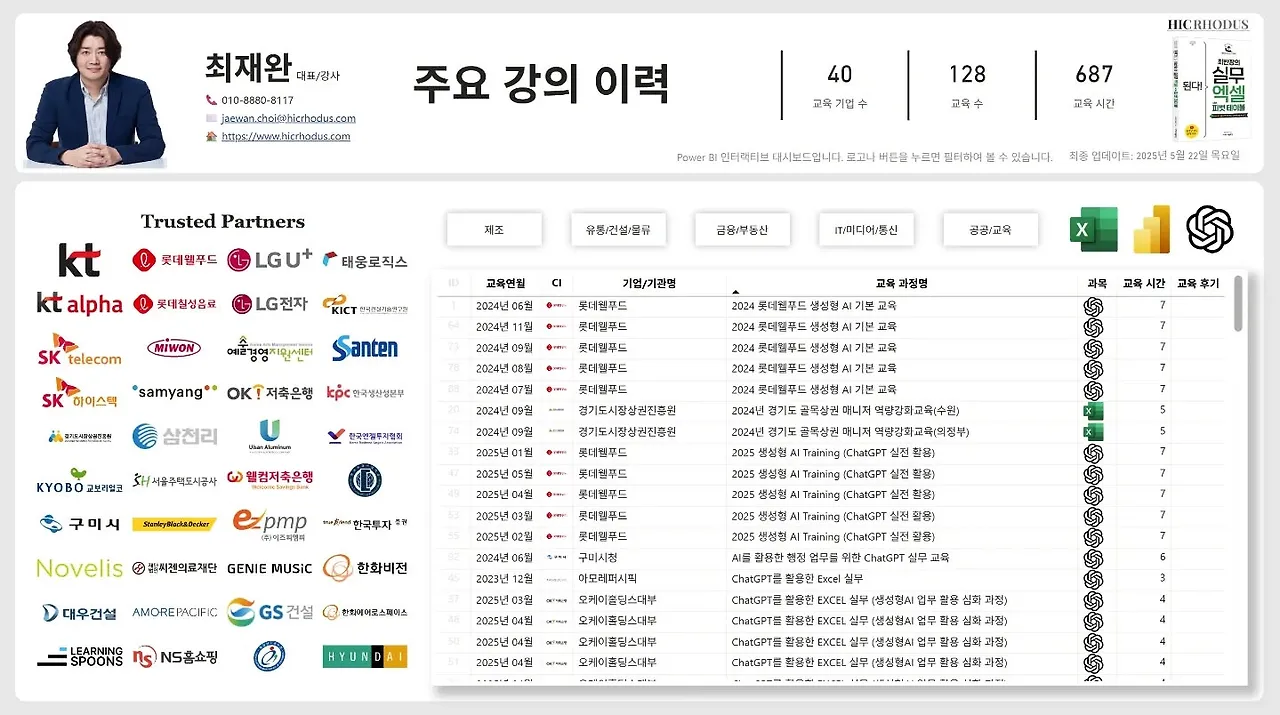This screenshot has height=715, width=1280.
Task: Select the ezpmp logo
Action: [x=270, y=525]
